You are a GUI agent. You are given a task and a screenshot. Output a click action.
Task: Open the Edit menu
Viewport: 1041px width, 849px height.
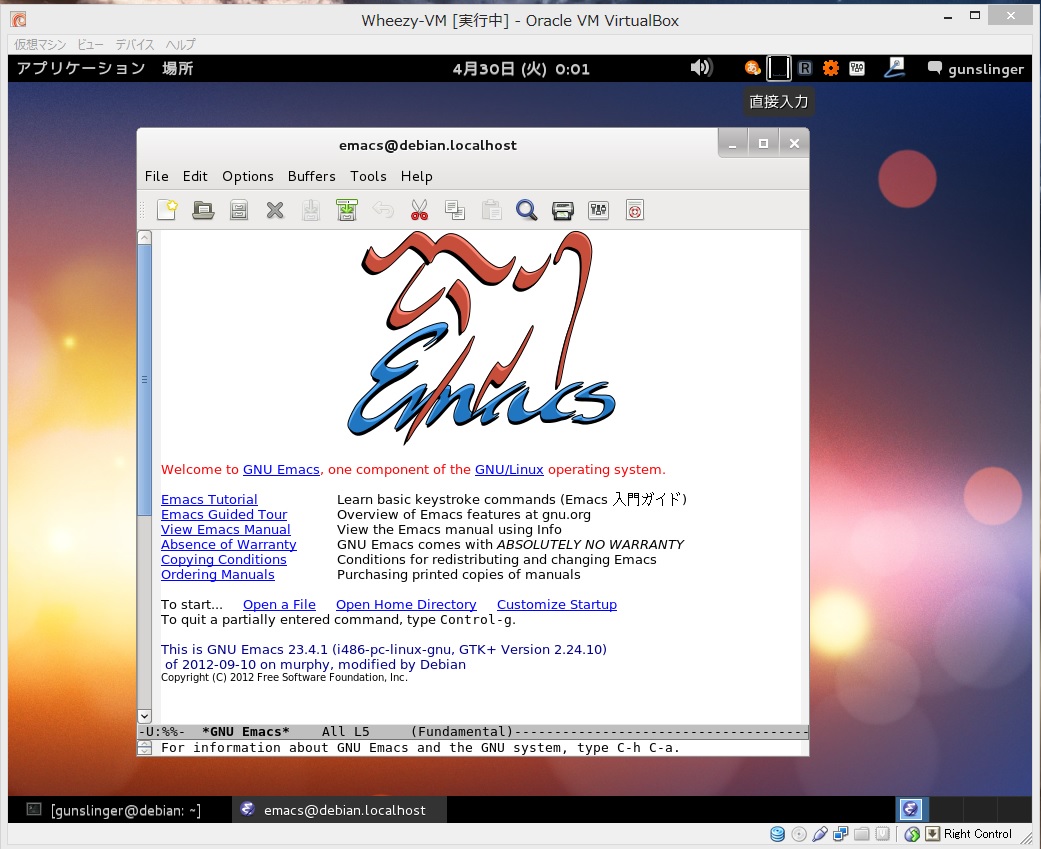[x=195, y=176]
